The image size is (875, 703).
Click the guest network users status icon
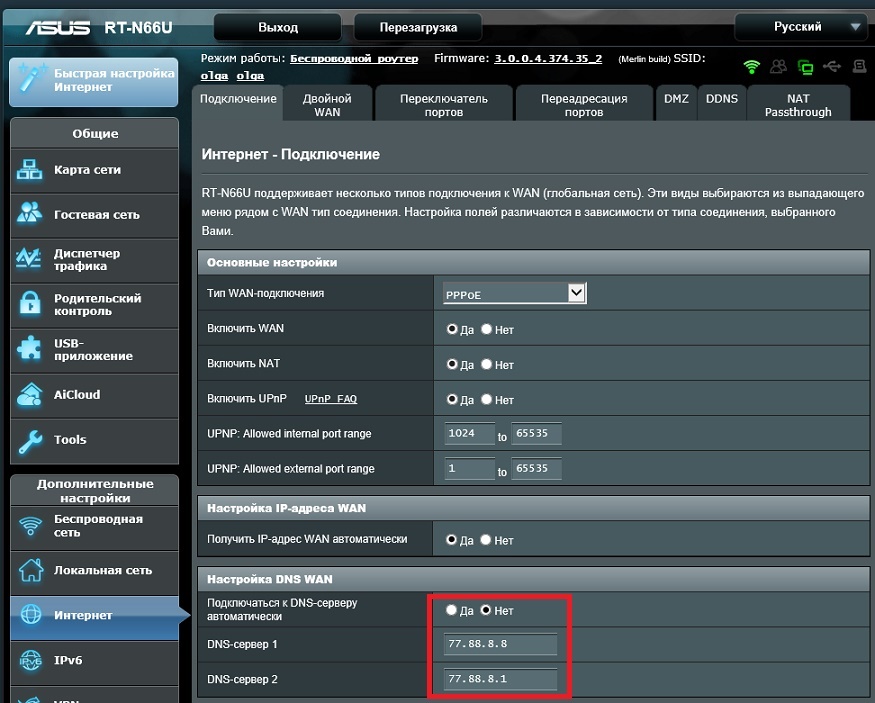pos(778,67)
